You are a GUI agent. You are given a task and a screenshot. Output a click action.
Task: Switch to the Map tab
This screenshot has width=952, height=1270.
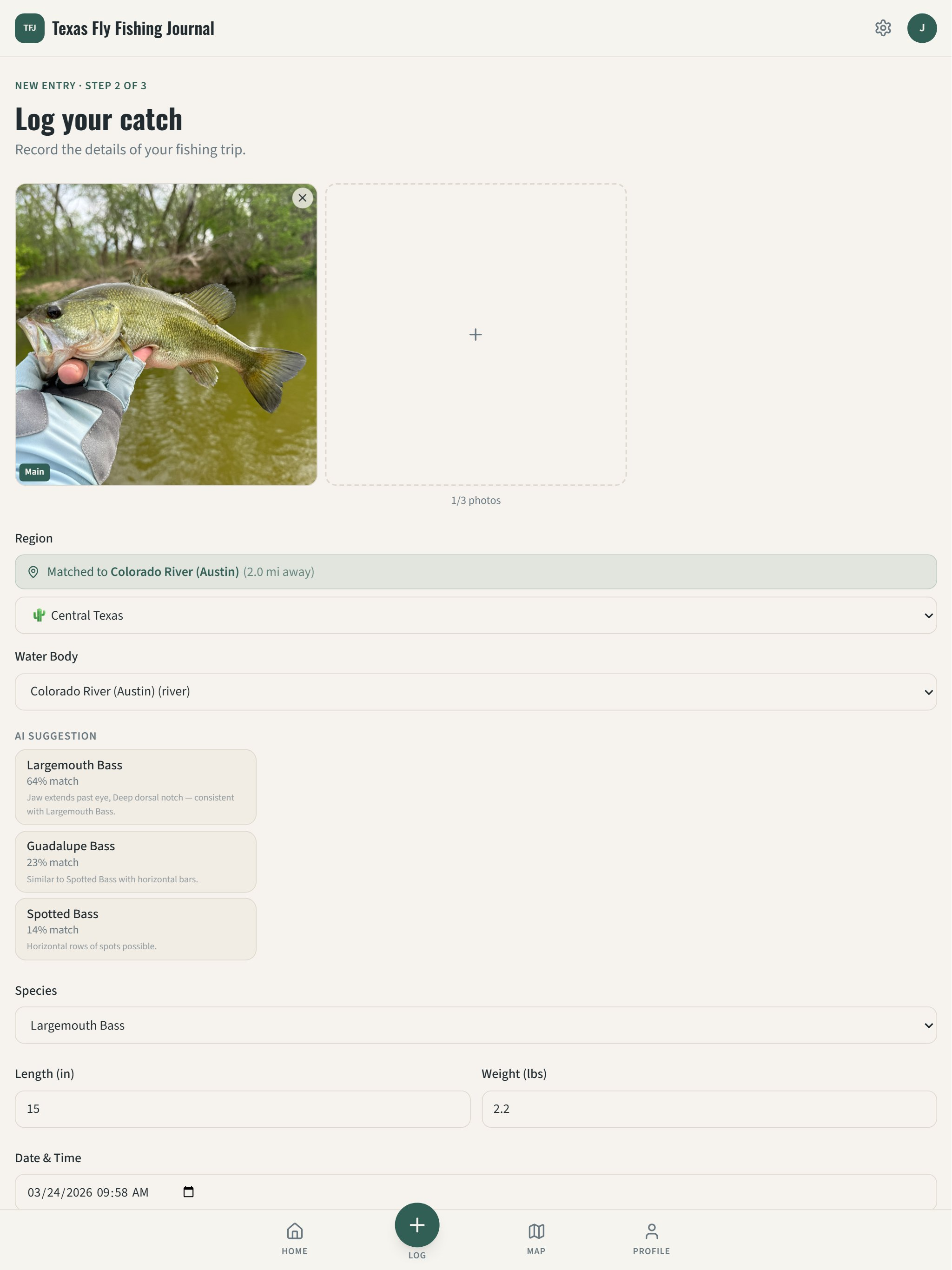535,1239
